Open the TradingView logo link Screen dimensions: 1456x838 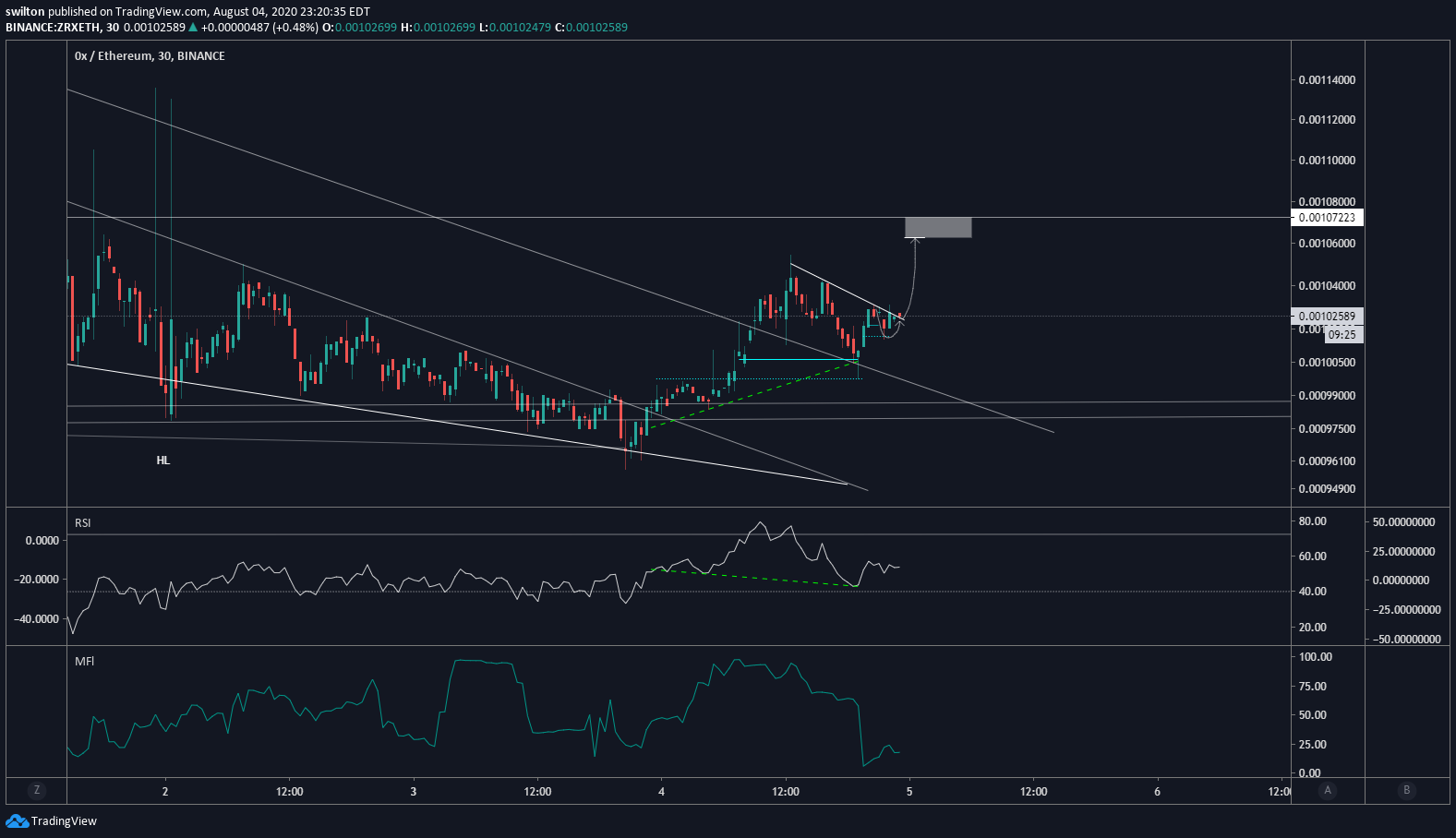52,820
